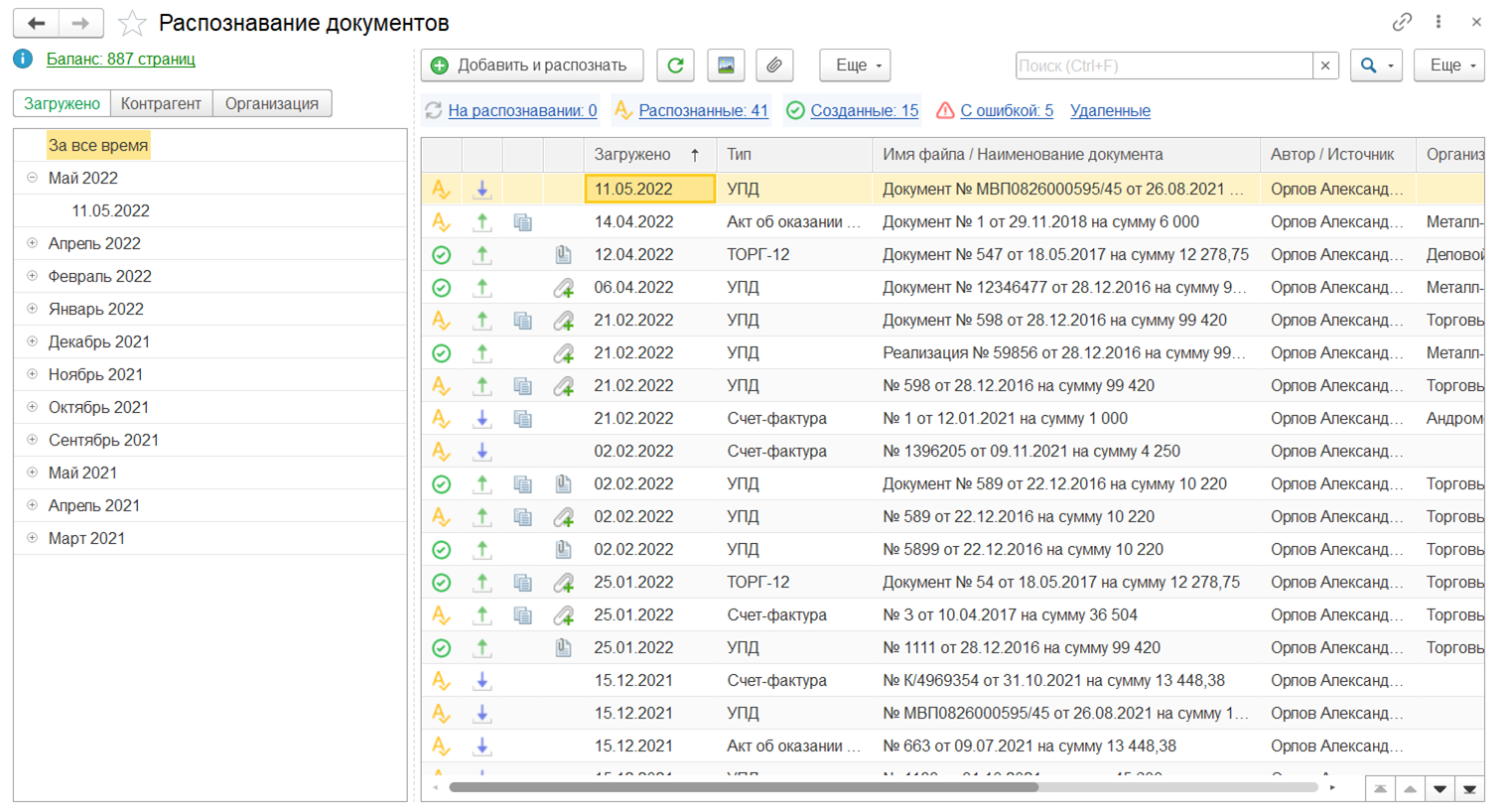Collapse the Май 2022 tree node
The height and width of the screenshot is (812, 1506).
click(32, 178)
